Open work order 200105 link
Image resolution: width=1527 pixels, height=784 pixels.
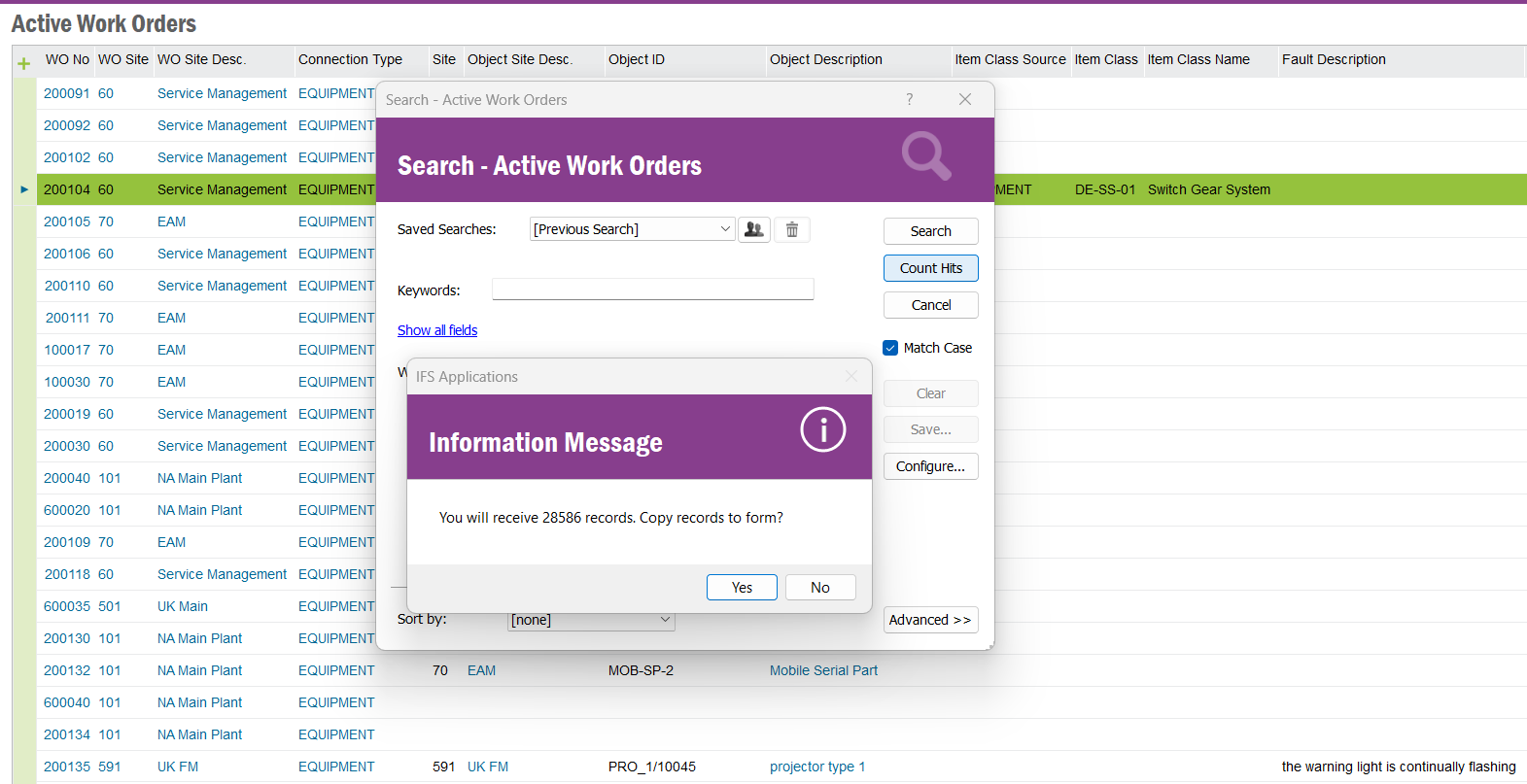67,222
